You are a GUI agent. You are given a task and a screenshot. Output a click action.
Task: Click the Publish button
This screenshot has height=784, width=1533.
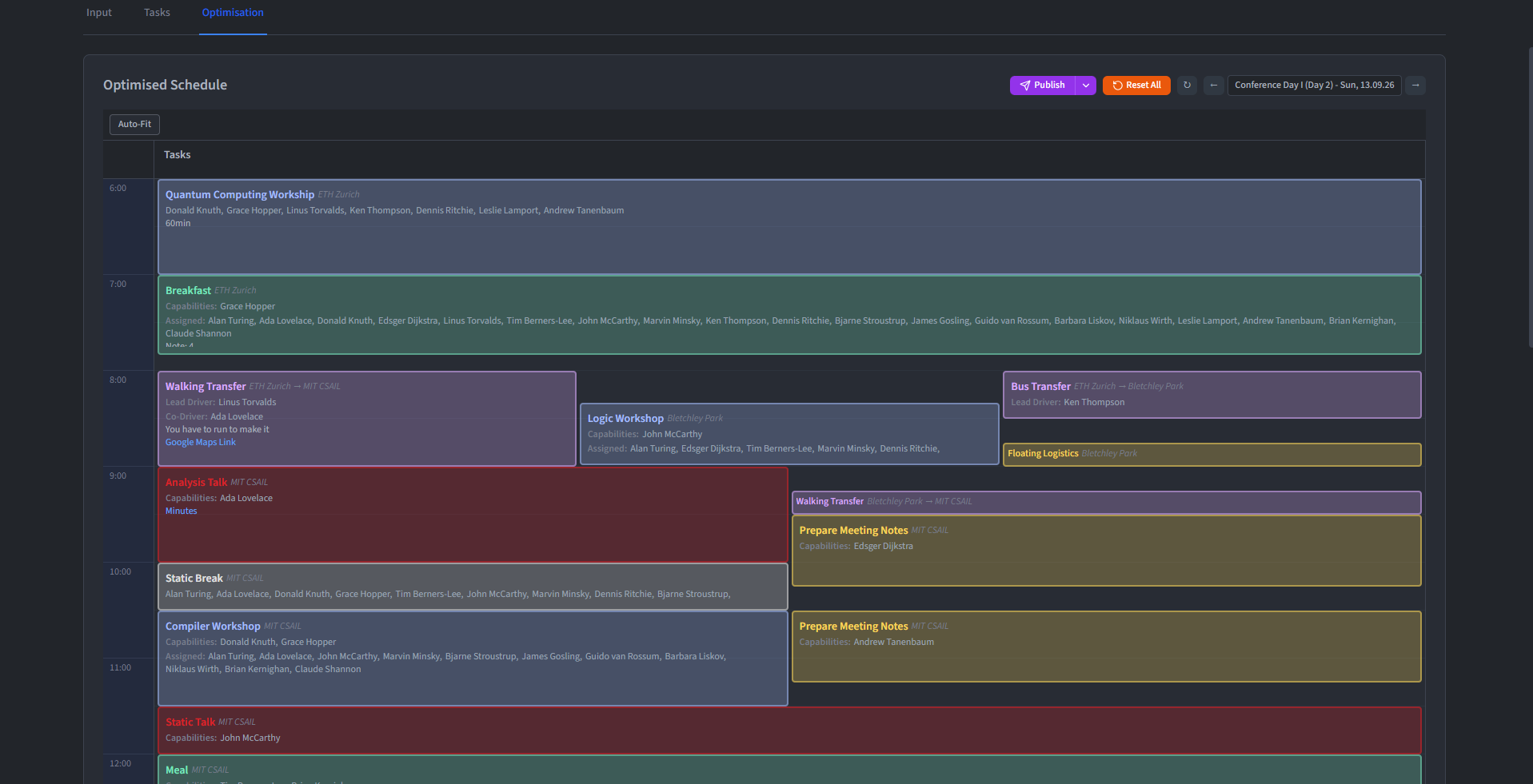coord(1043,86)
